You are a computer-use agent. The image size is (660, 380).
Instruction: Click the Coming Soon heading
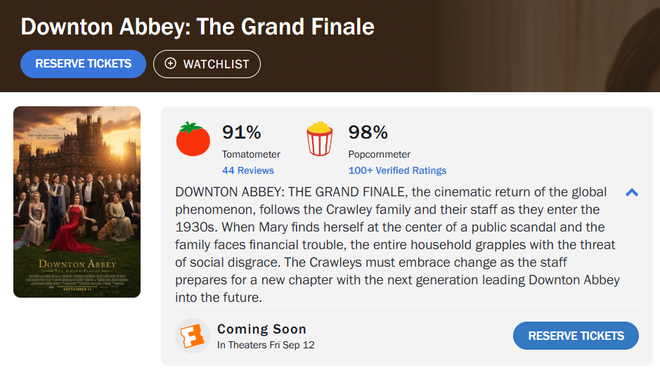click(261, 329)
